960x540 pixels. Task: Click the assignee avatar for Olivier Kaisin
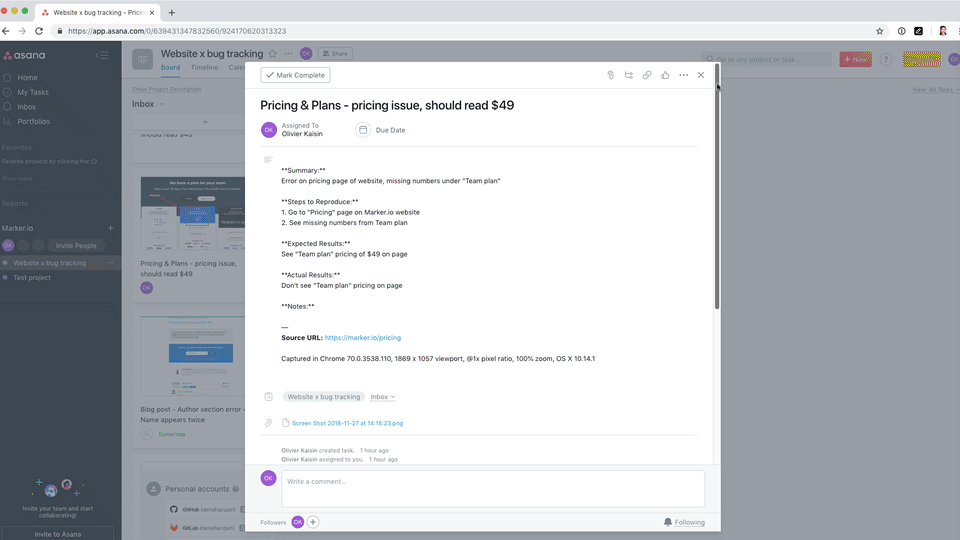[269, 130]
